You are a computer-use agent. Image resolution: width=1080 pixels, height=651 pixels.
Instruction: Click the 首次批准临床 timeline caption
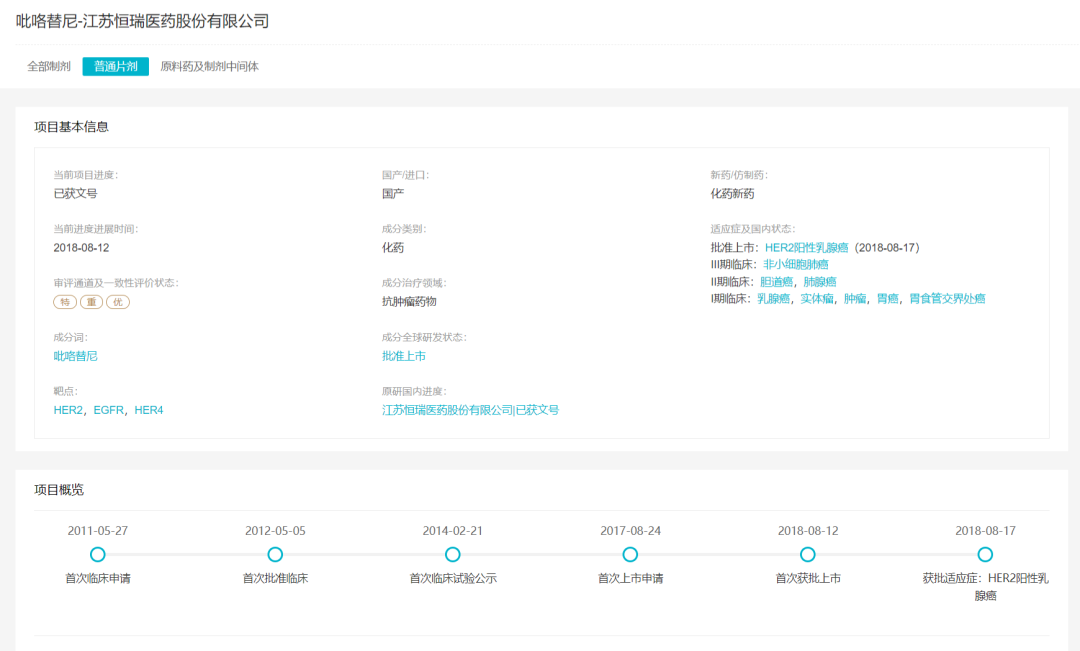click(x=276, y=579)
